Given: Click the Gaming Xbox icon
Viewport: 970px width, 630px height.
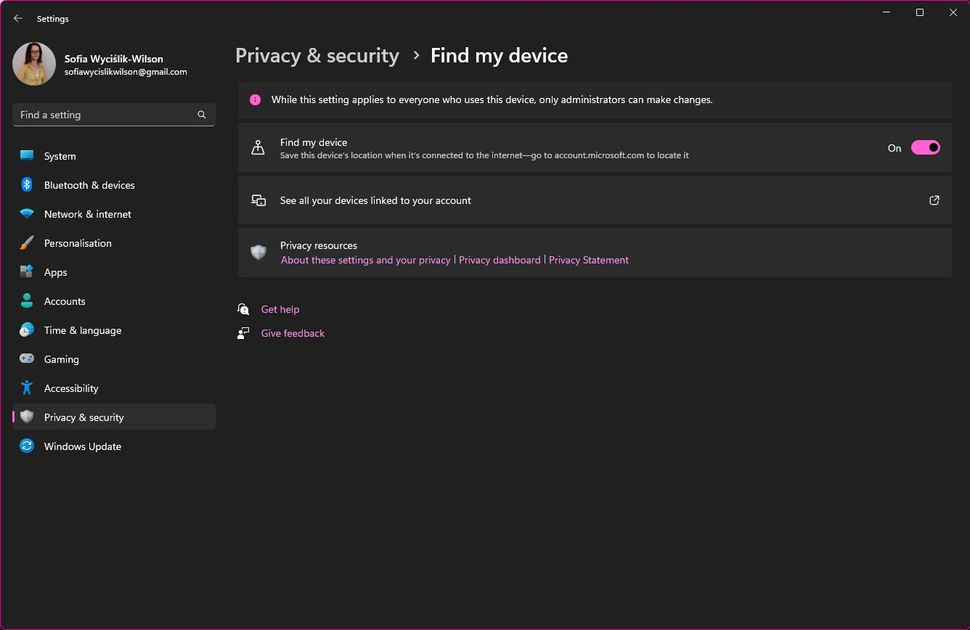Looking at the screenshot, I should [x=27, y=359].
